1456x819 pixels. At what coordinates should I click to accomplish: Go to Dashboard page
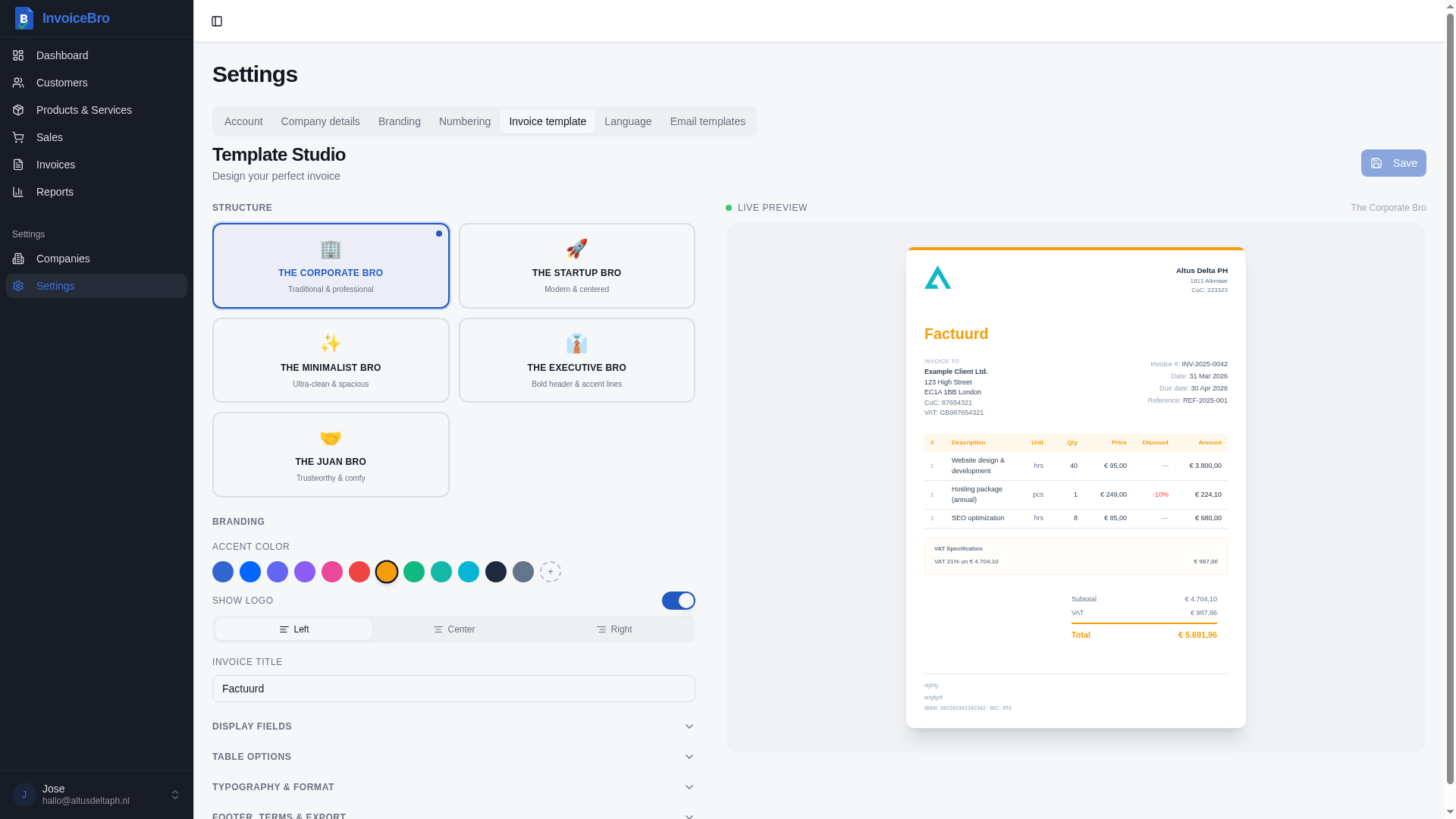[96, 55]
